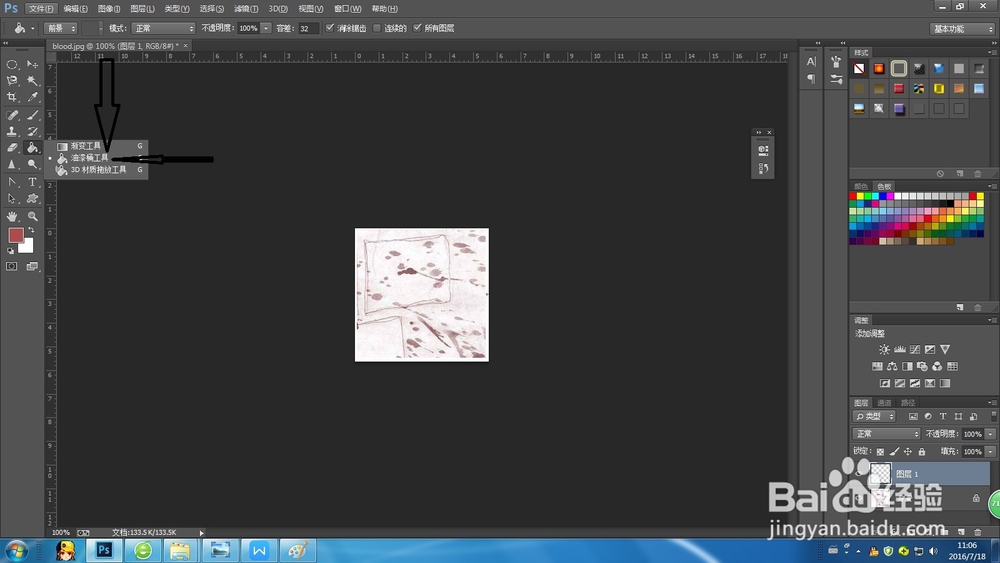Screen dimensions: 1000x563
Task: Select 图层 1 layer thumbnail
Action: coord(880,474)
